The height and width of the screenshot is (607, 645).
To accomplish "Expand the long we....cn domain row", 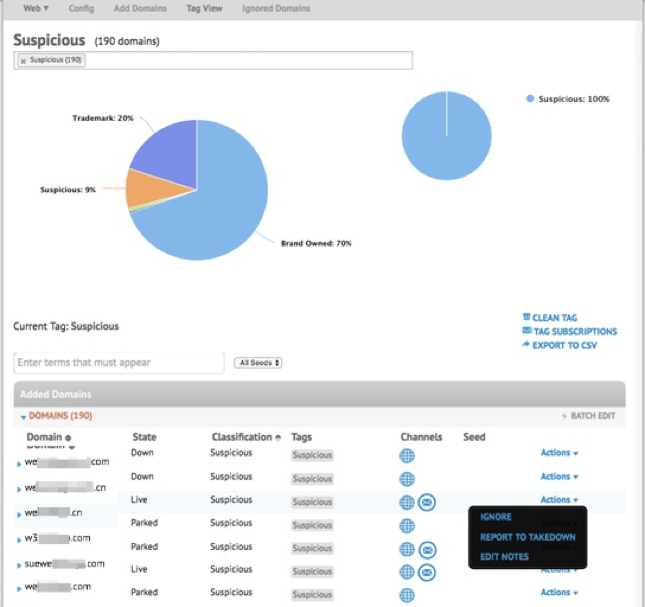I will [19, 489].
